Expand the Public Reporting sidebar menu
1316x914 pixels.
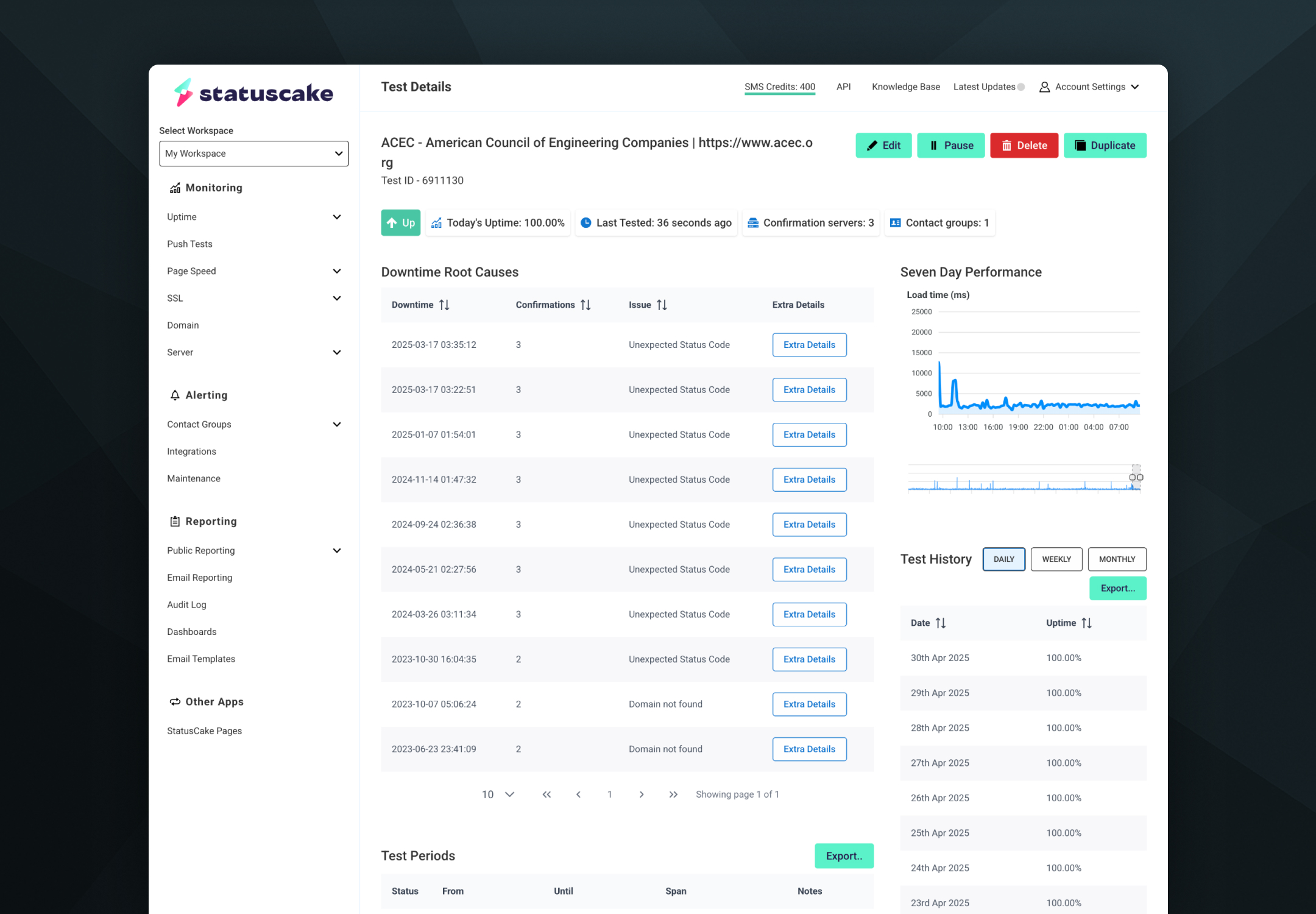(337, 550)
